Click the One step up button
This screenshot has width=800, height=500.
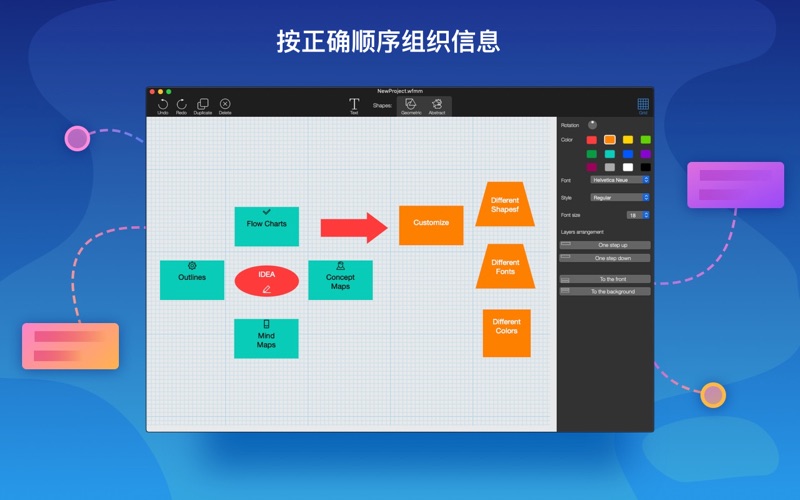pos(605,245)
